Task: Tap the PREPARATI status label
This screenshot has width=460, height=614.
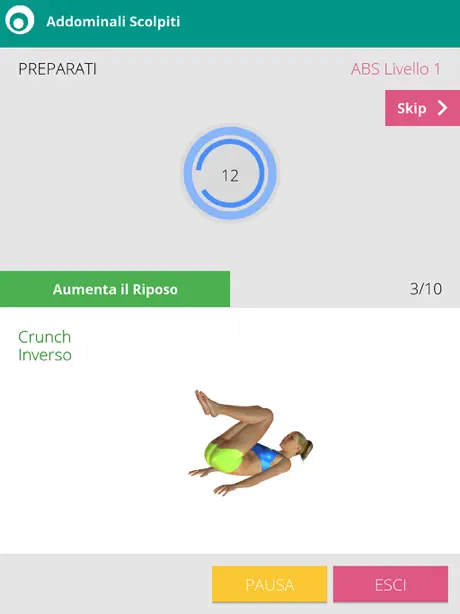Action: tap(58, 69)
